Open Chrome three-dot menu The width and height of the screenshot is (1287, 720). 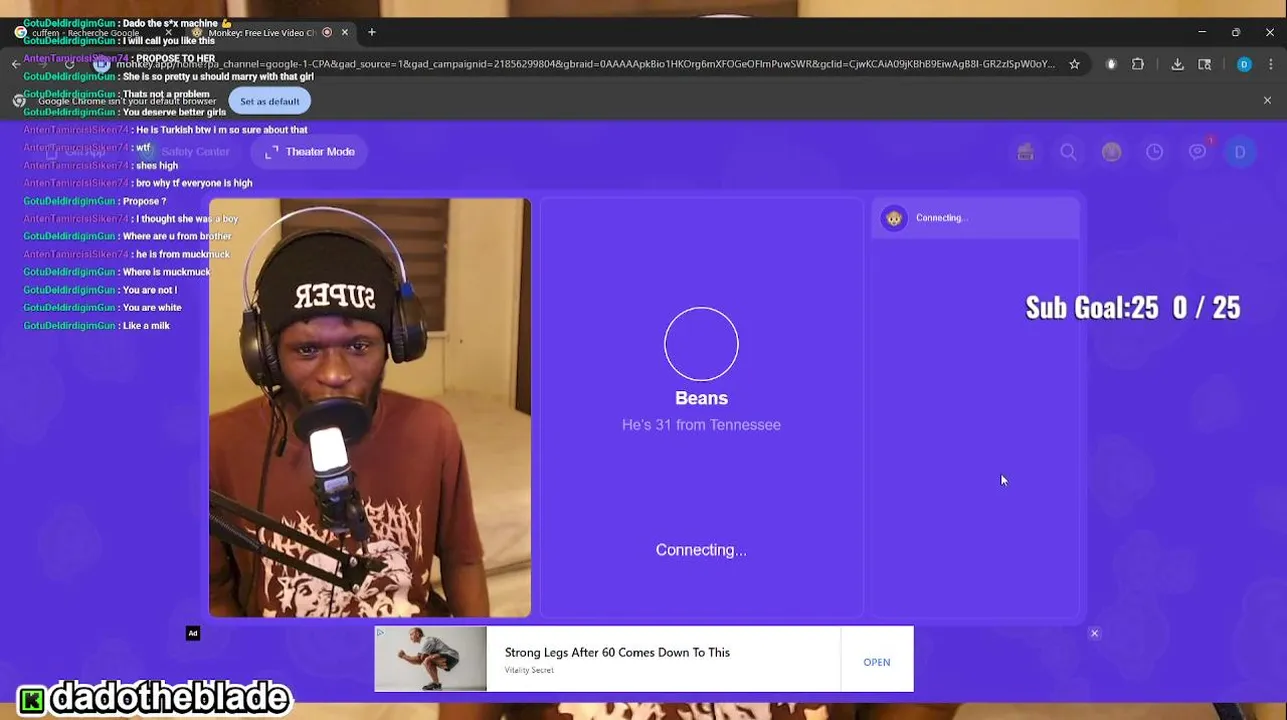[1271, 64]
